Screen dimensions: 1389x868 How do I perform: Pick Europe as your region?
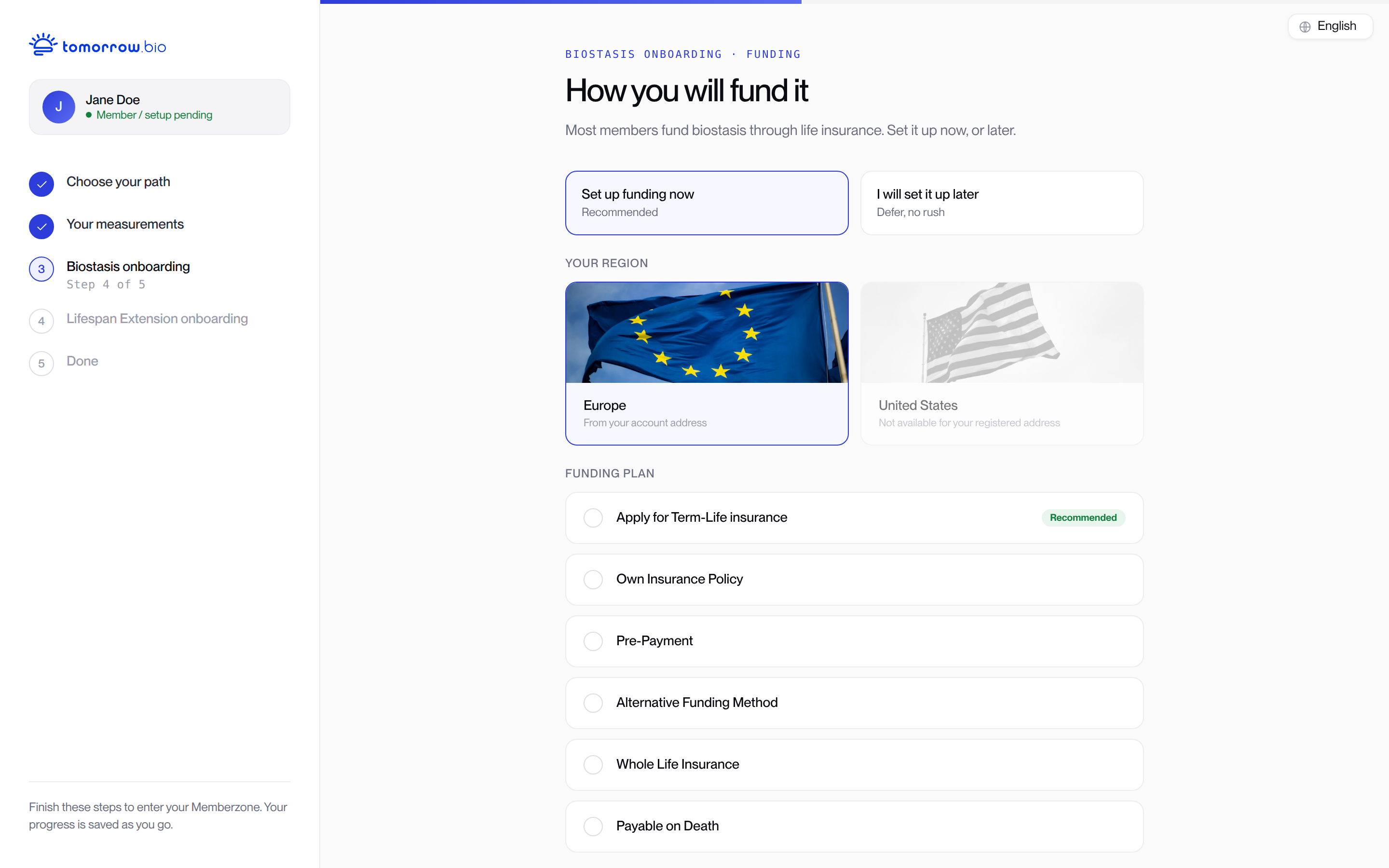tap(707, 364)
